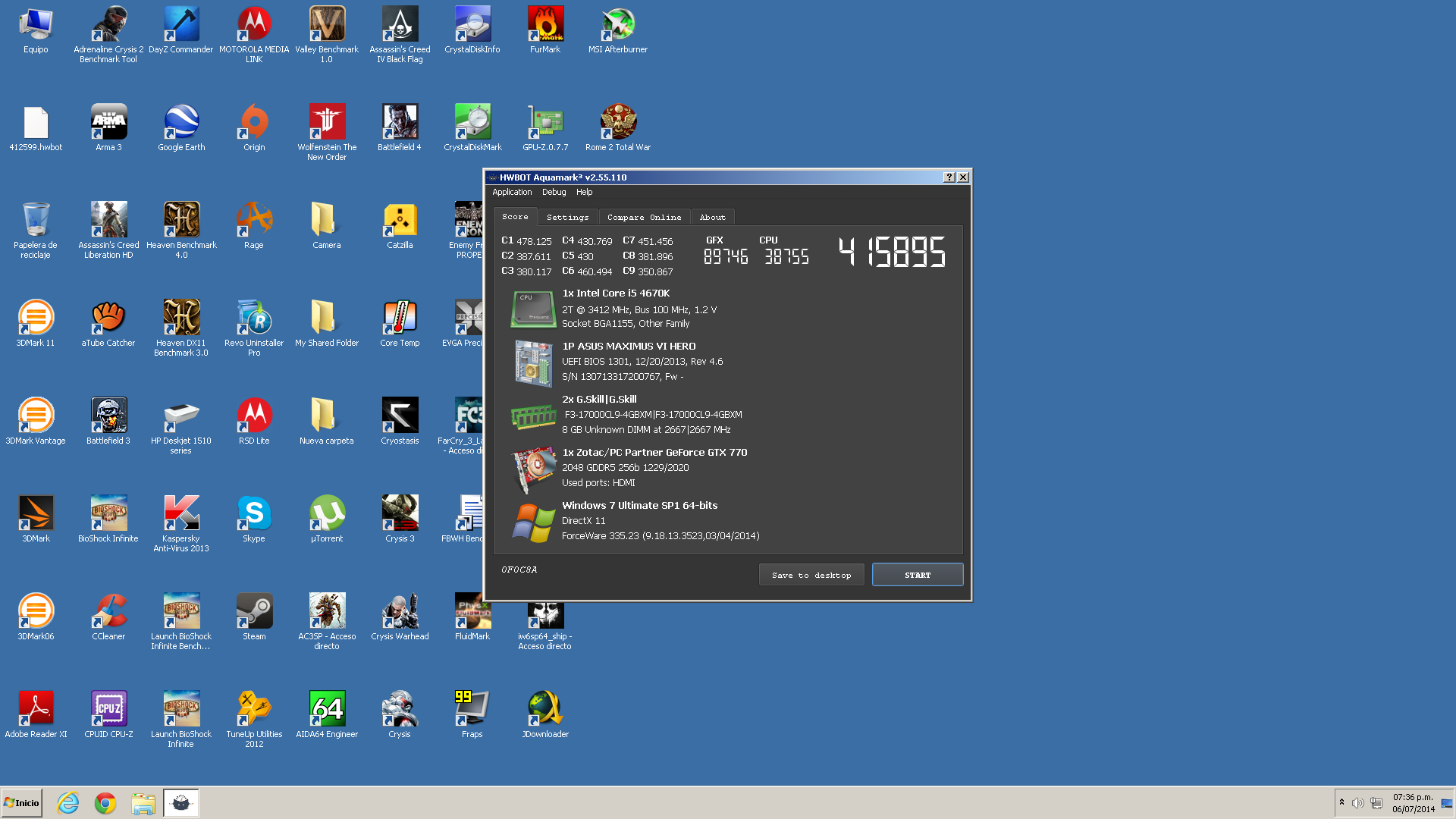Launch Internet Explorer from taskbar

pyautogui.click(x=68, y=803)
